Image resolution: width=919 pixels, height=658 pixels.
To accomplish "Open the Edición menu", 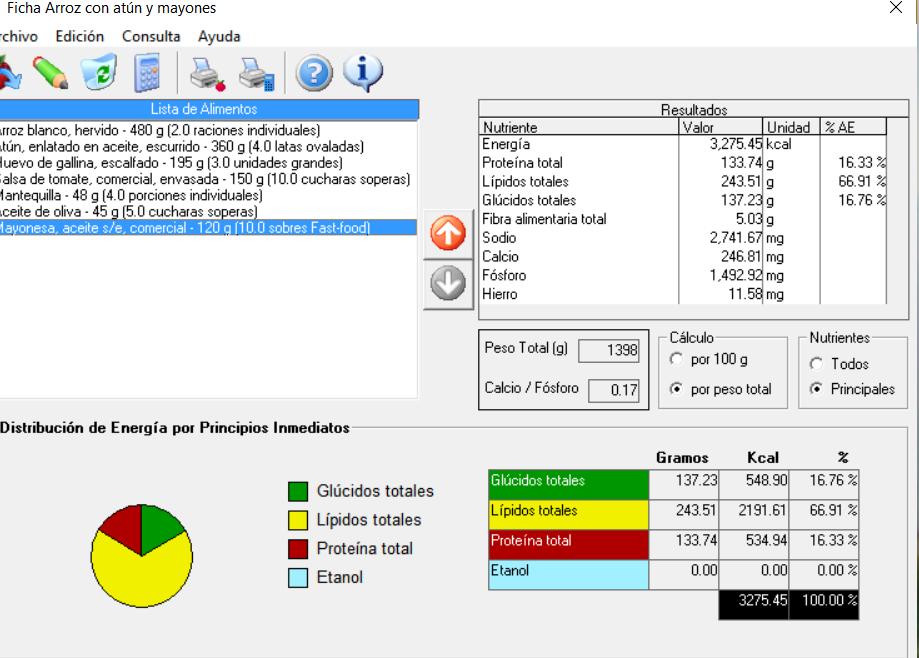I will tap(79, 36).
